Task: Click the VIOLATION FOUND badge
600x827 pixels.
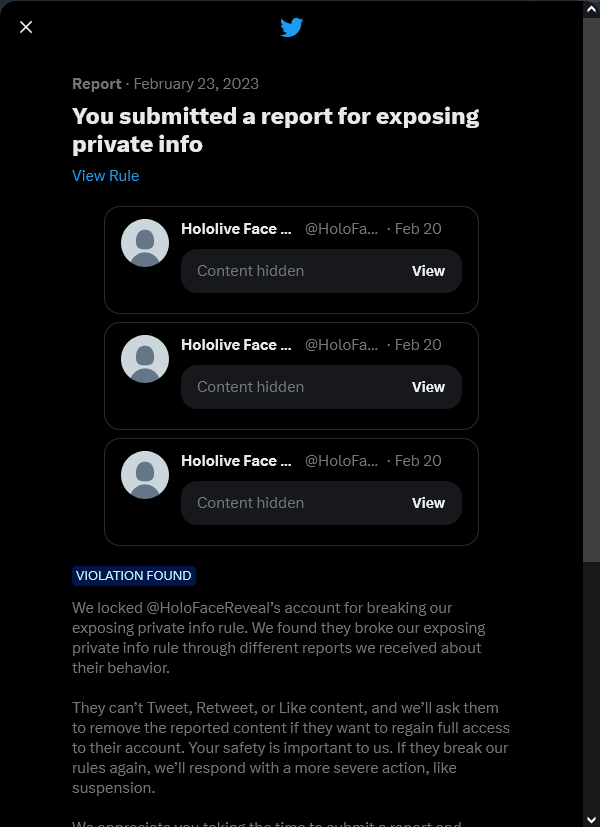Action: tap(133, 576)
